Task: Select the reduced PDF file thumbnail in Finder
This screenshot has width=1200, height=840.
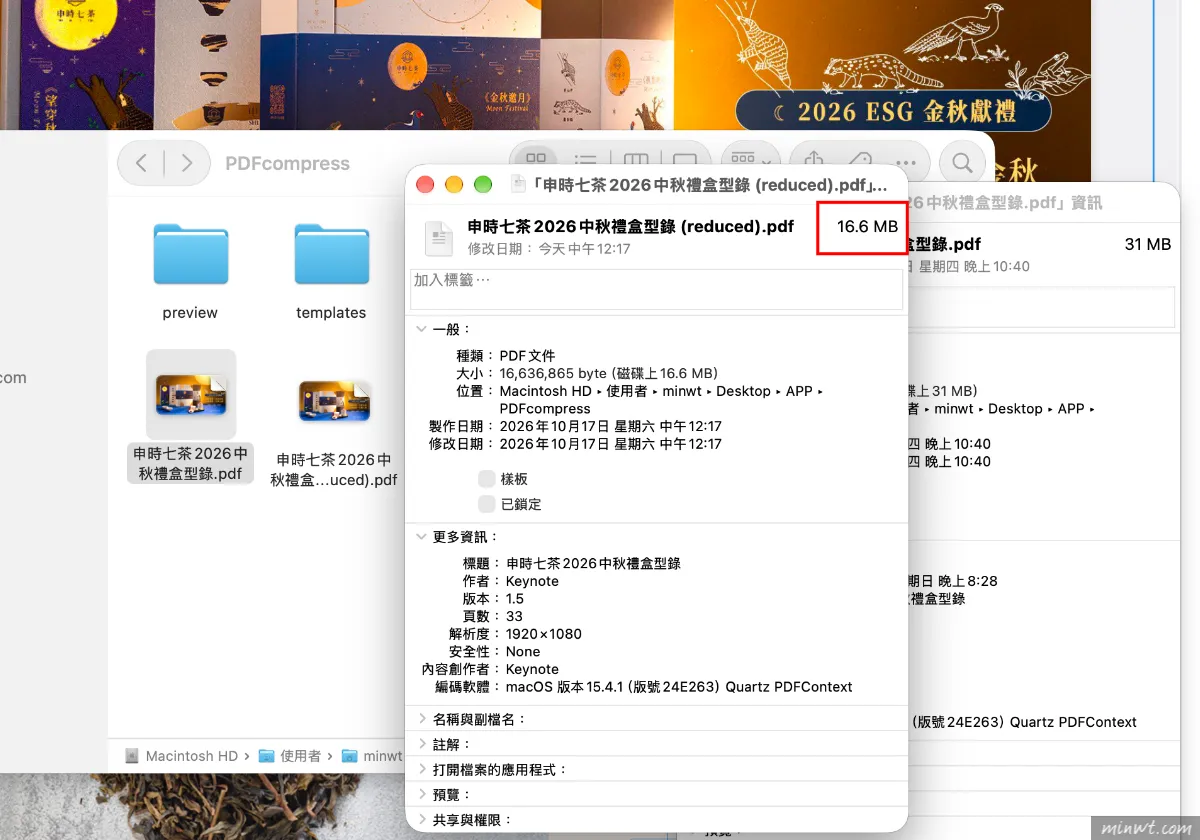Action: pyautogui.click(x=334, y=400)
